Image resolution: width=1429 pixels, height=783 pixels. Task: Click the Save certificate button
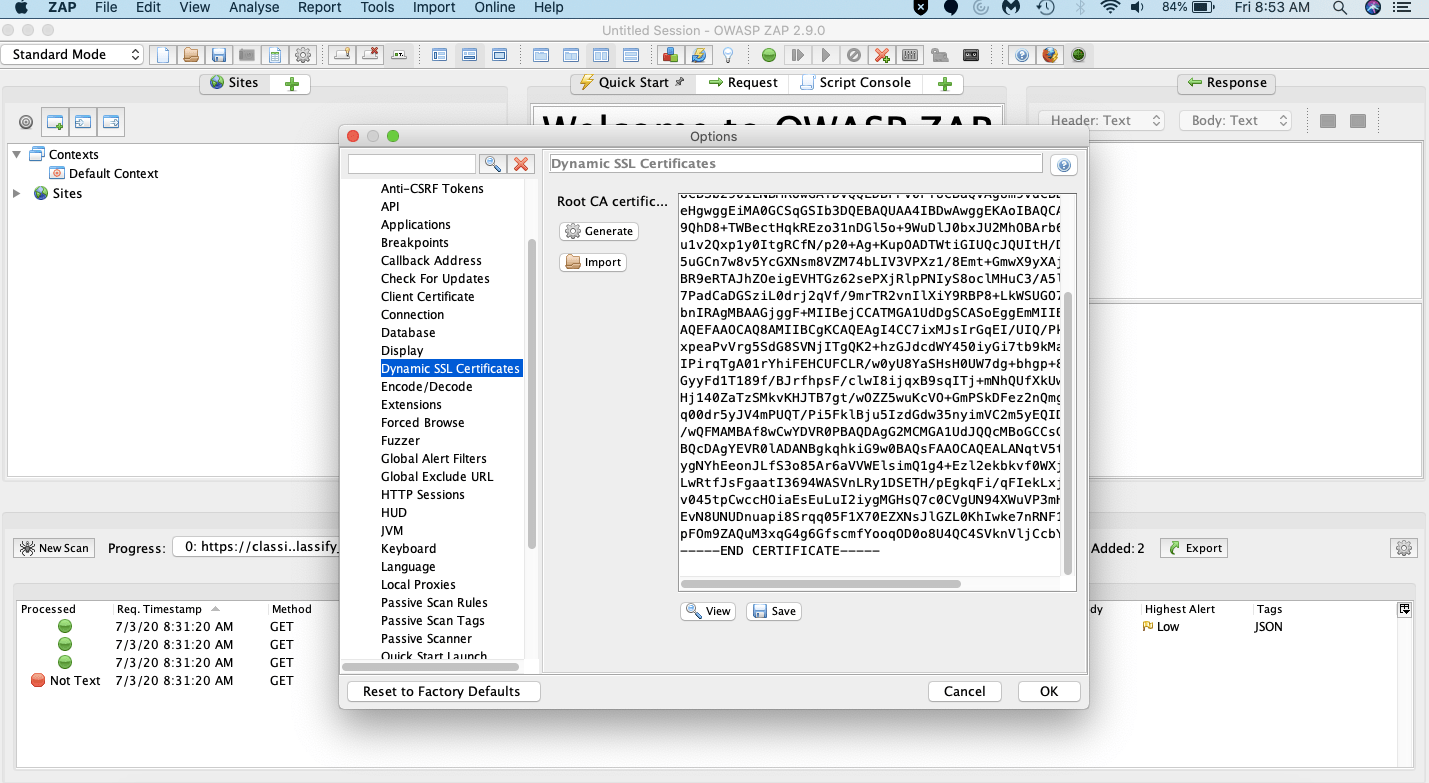[774, 611]
